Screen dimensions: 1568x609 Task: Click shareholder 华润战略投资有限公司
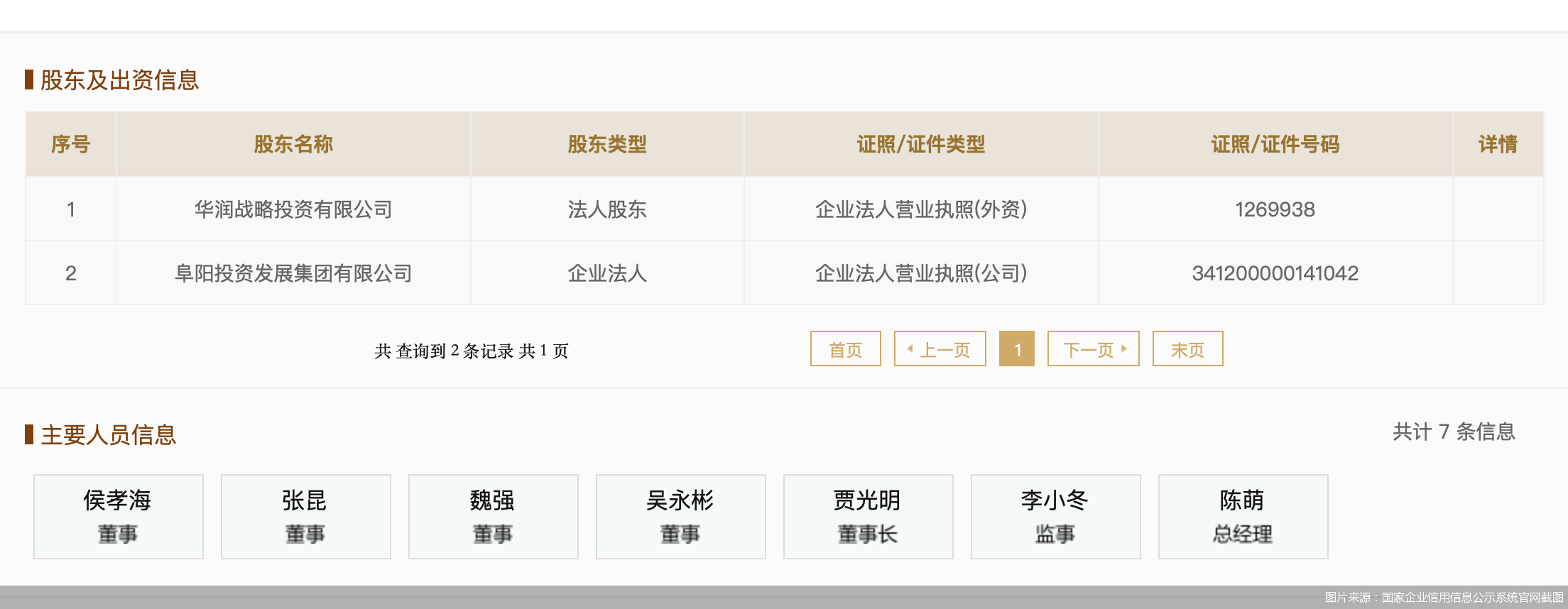point(293,209)
